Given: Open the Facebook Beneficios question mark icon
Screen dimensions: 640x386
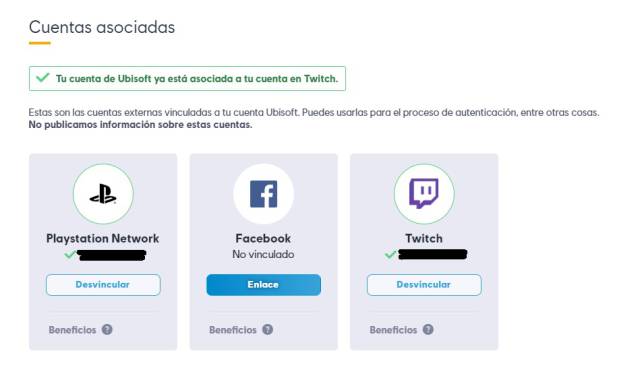Looking at the screenshot, I should (x=268, y=329).
